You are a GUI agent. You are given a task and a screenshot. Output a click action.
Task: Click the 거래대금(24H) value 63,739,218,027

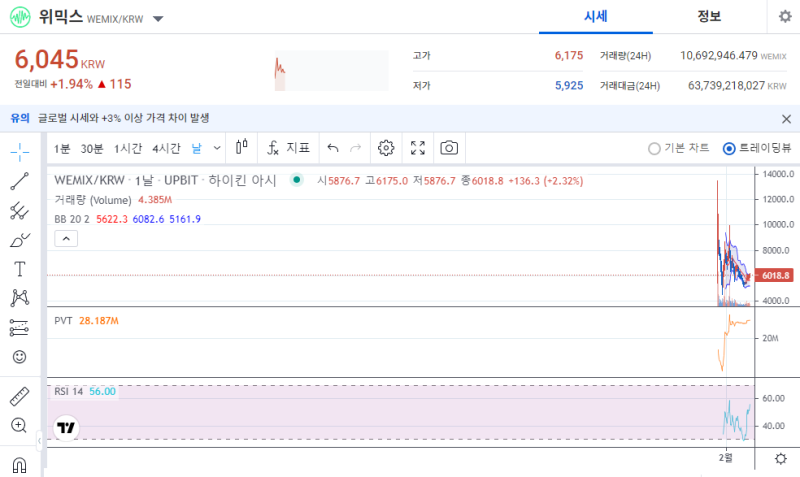(727, 85)
